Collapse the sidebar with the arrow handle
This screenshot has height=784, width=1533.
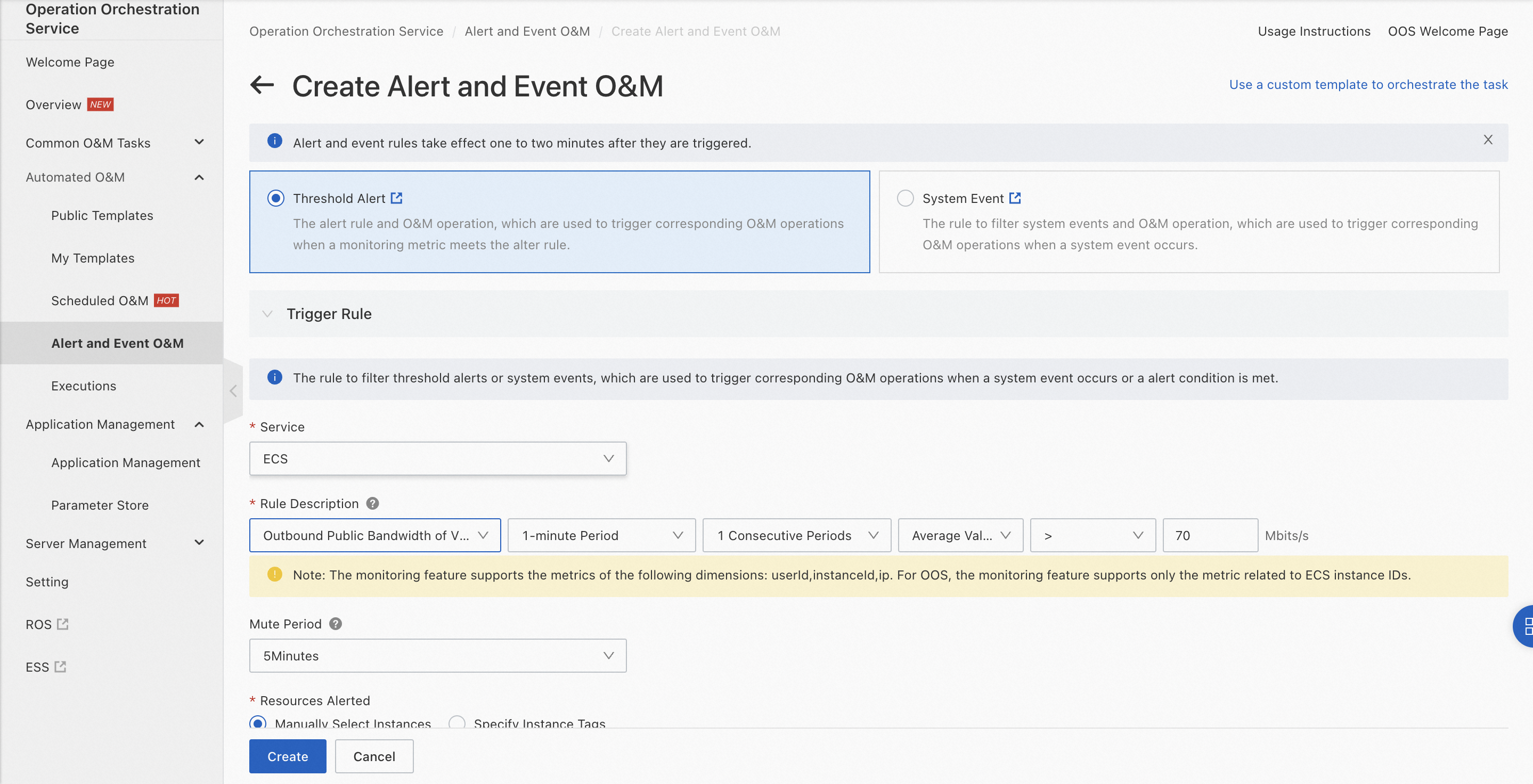233,391
